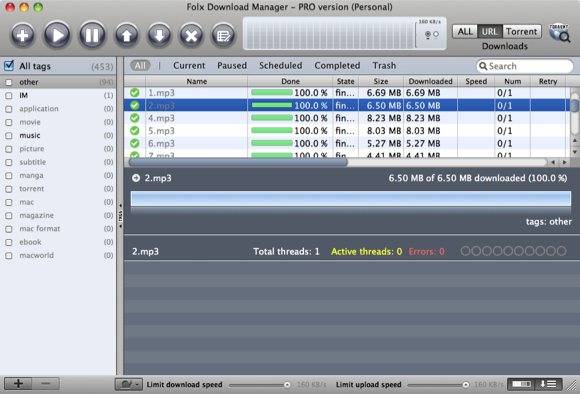Click the add tag plus button at bottom left

(18, 384)
